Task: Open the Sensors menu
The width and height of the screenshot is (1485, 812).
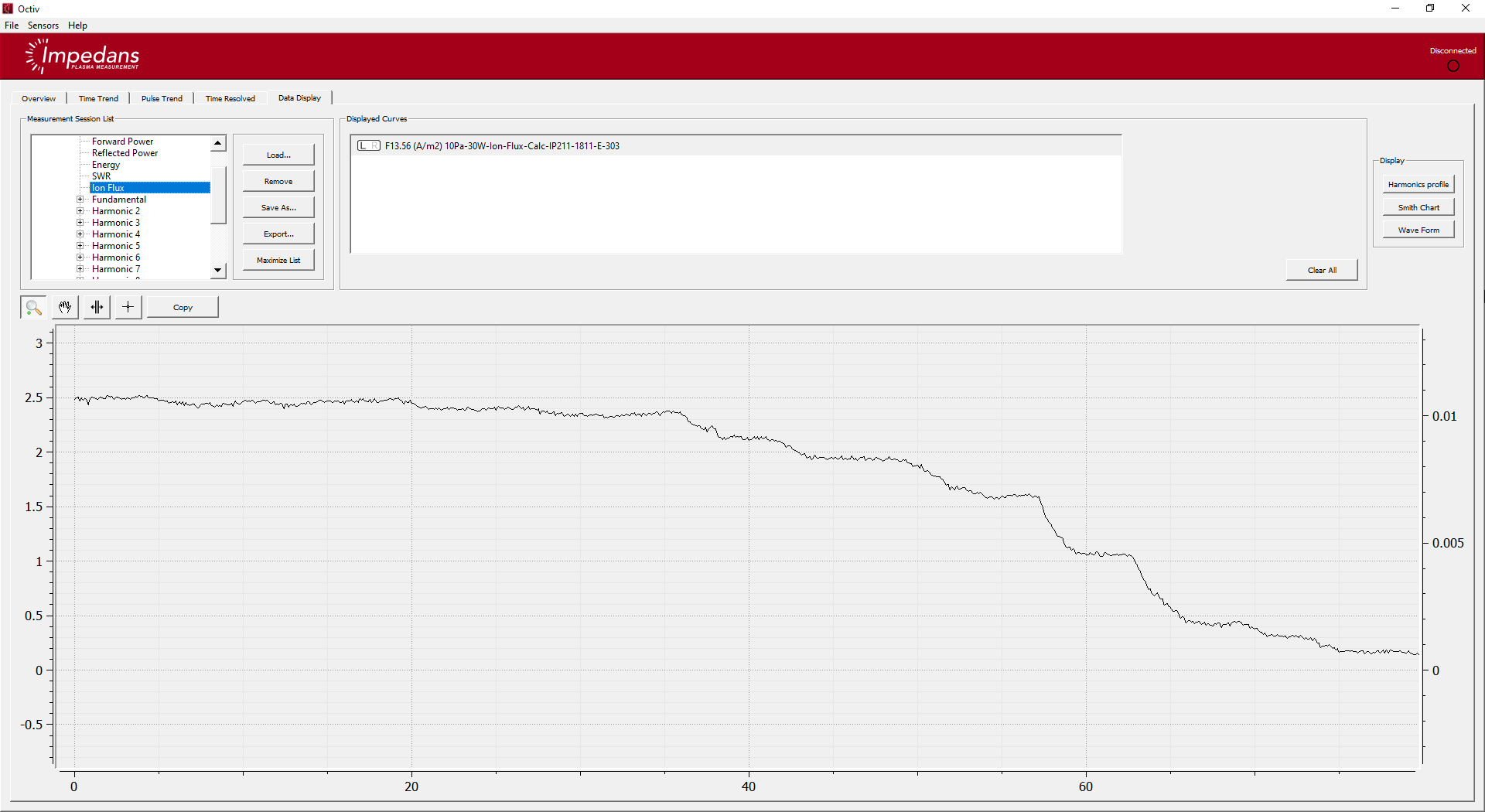Action: [43, 26]
